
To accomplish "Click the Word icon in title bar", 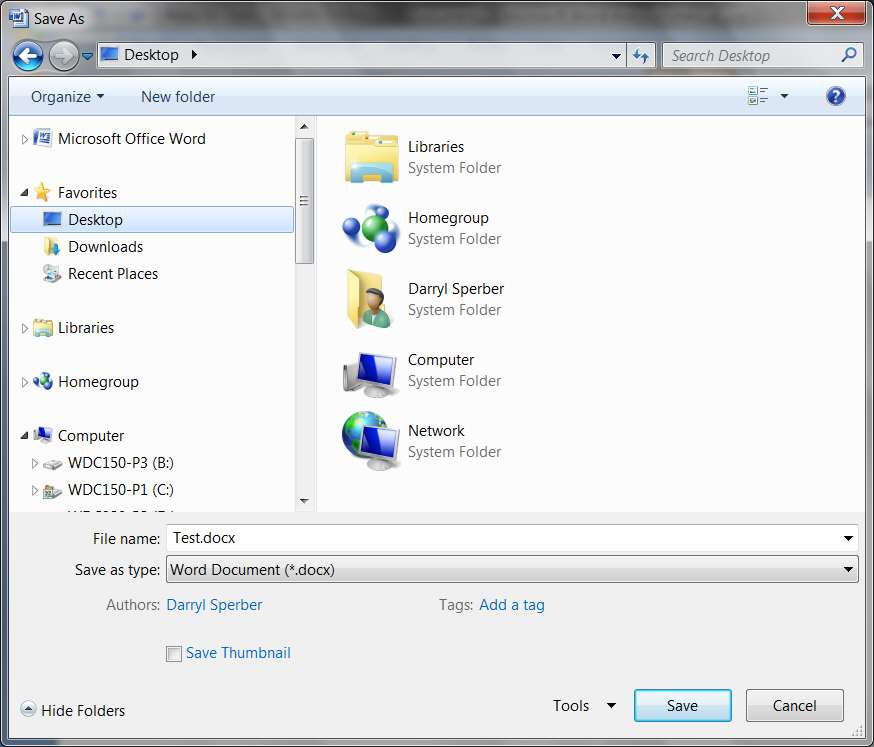I will [x=18, y=17].
